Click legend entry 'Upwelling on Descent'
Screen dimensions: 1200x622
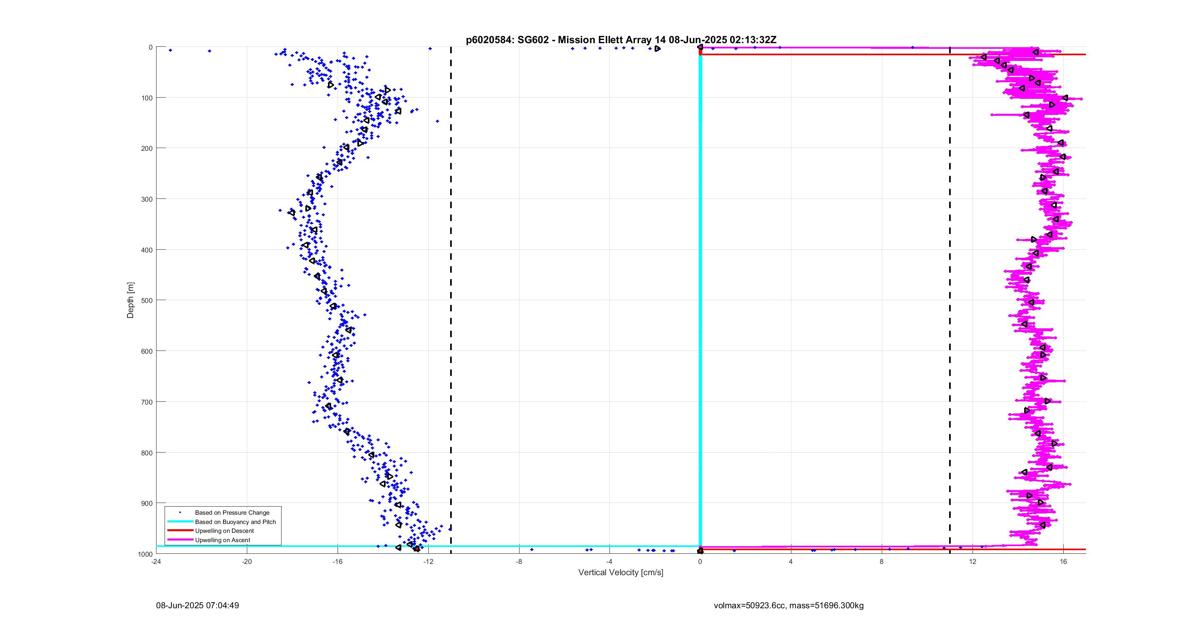[x=225, y=531]
